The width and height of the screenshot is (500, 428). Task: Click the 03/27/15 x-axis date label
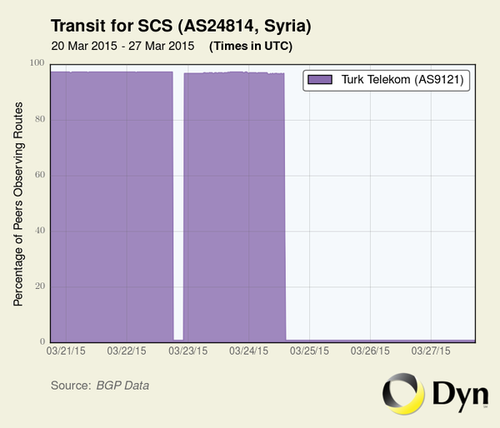[x=431, y=351]
